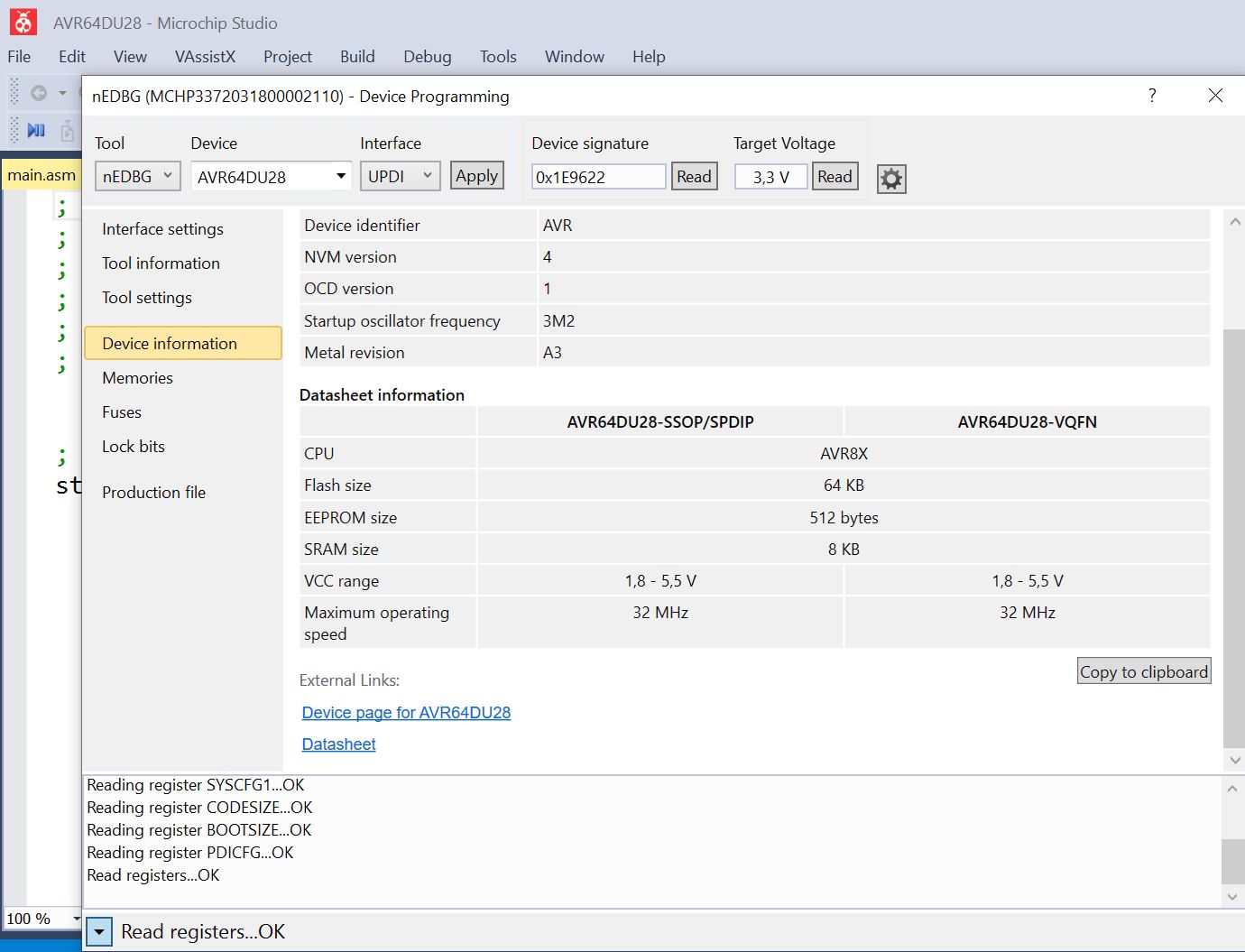Image resolution: width=1245 pixels, height=952 pixels.
Task: Click Read next to Device signature
Action: 694,176
